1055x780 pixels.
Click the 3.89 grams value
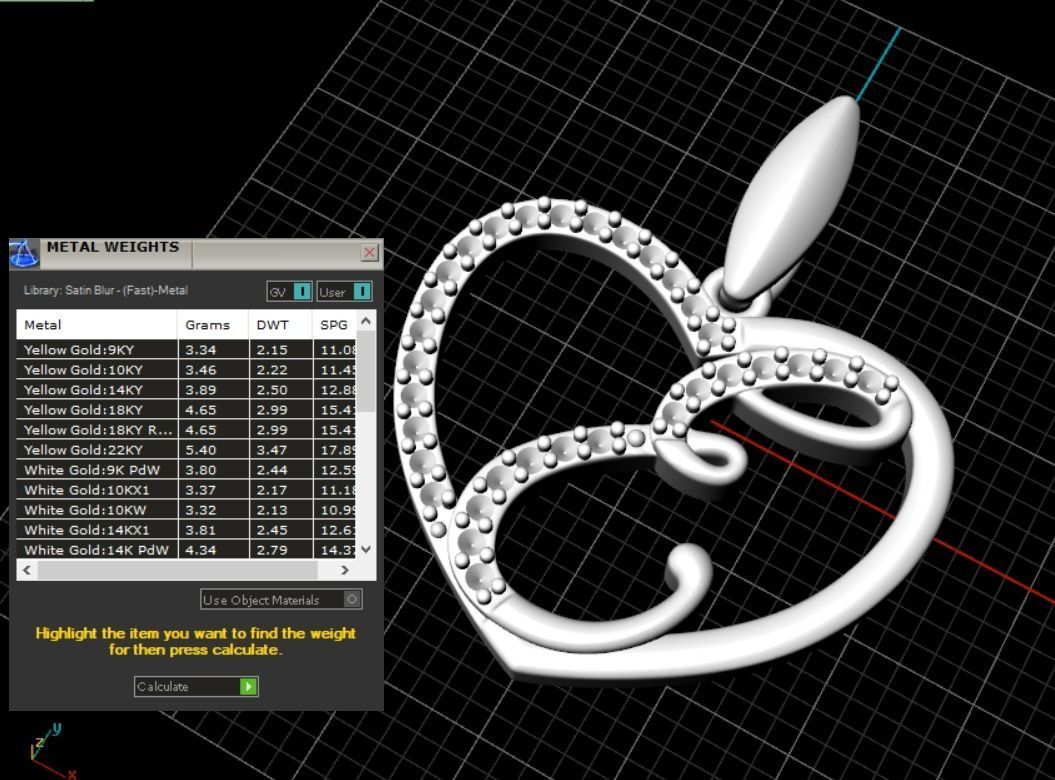[201, 390]
